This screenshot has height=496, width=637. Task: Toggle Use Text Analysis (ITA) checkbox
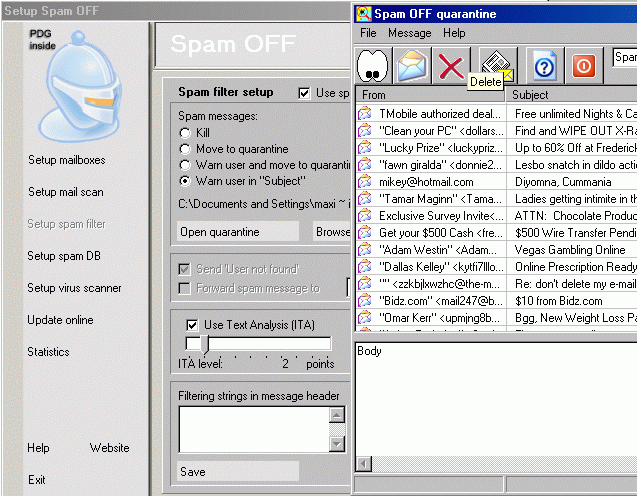192,325
